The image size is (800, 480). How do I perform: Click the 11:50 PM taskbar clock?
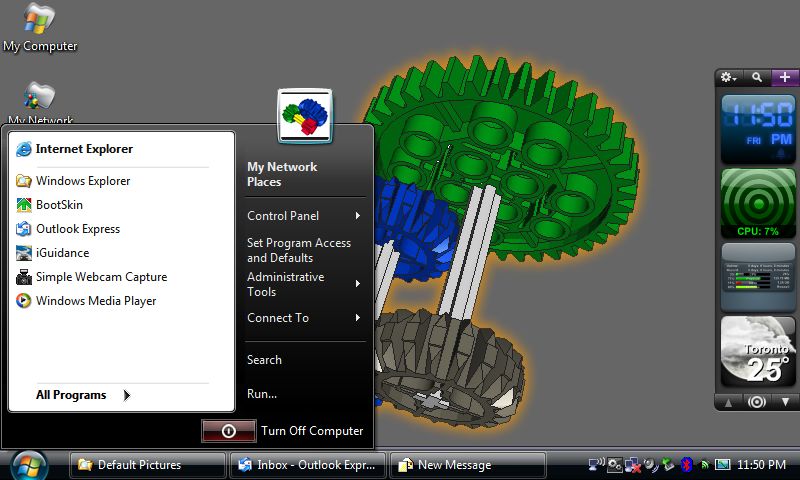tap(761, 465)
